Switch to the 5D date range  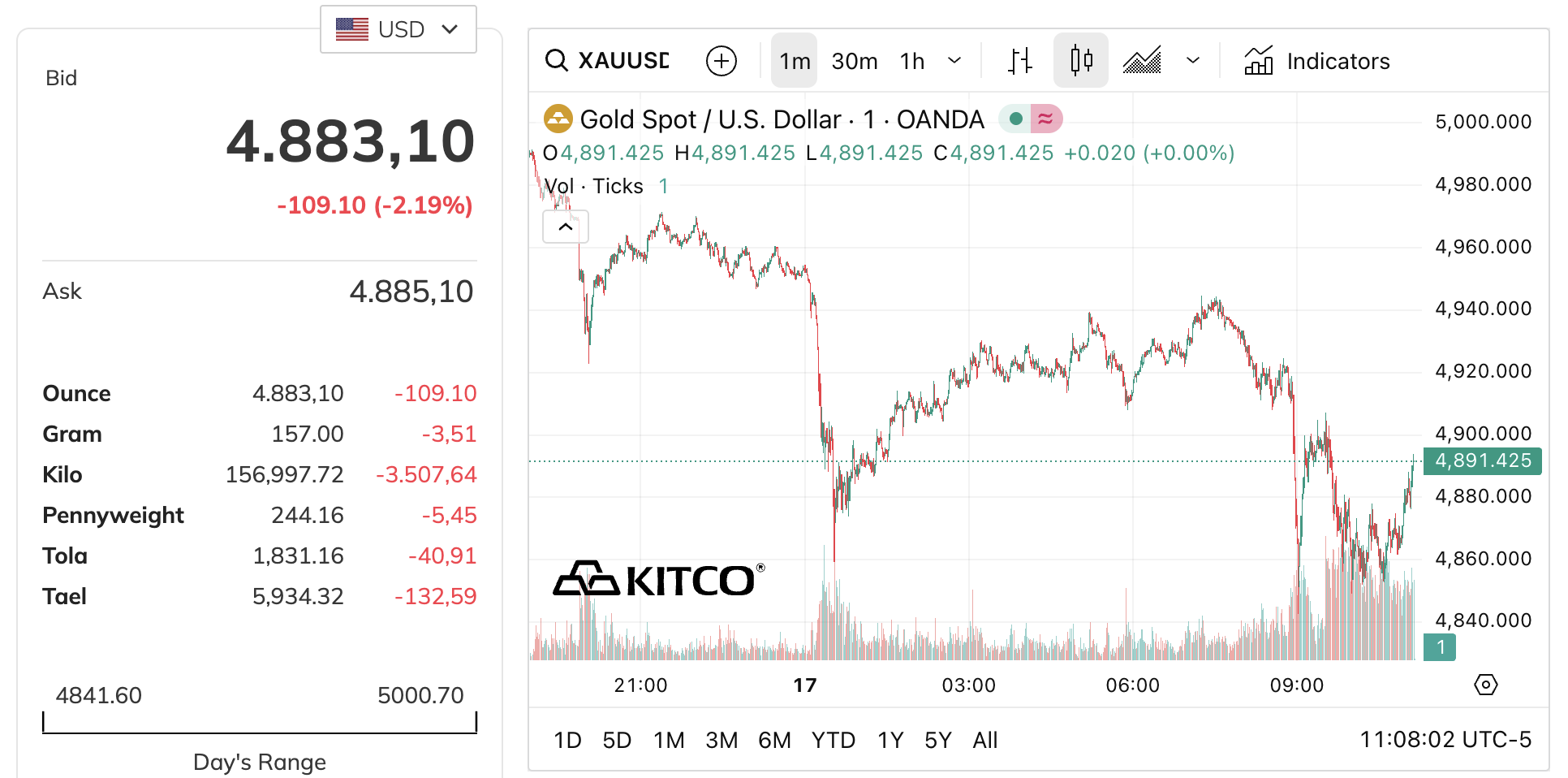(617, 740)
